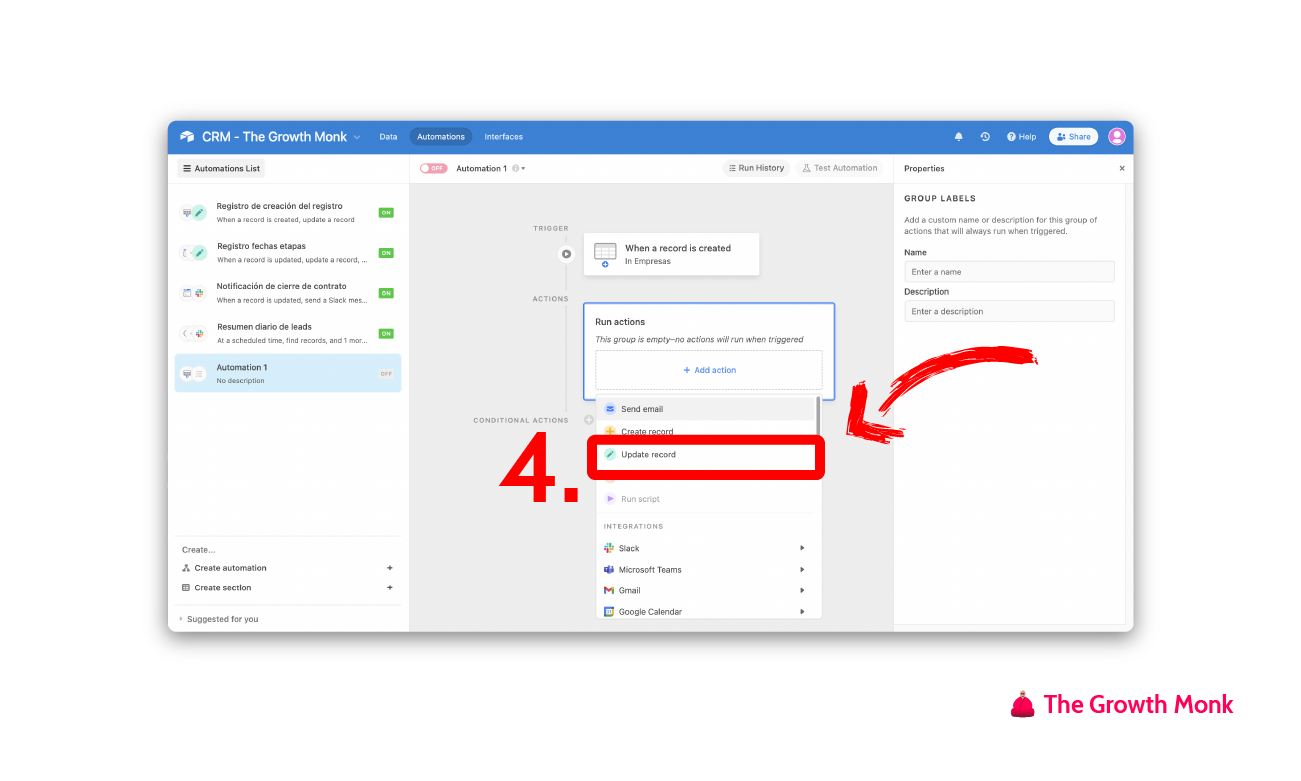Open the notifications bell icon
The image size is (1301, 781).
tap(959, 137)
